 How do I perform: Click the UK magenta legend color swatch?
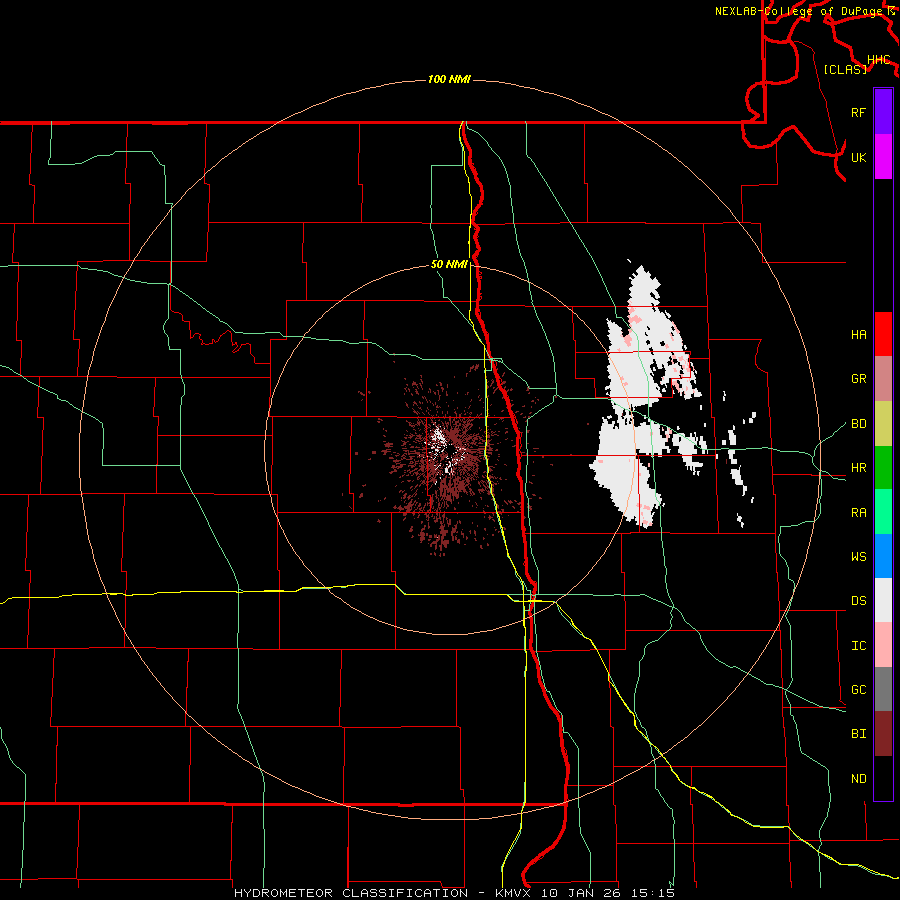883,157
